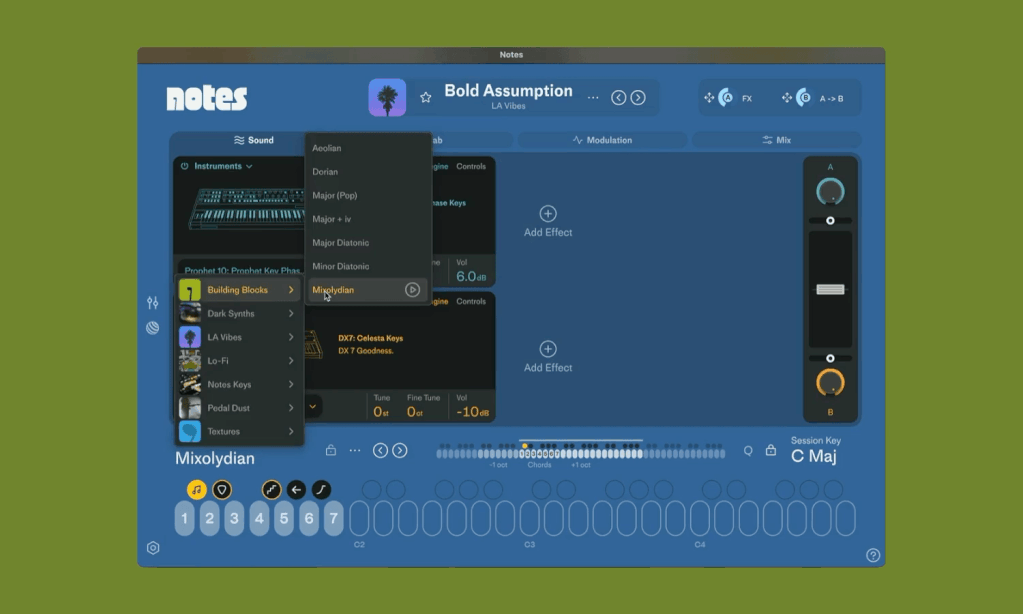Preview Mixolydian with the play icon
The height and width of the screenshot is (614, 1023).
[412, 290]
